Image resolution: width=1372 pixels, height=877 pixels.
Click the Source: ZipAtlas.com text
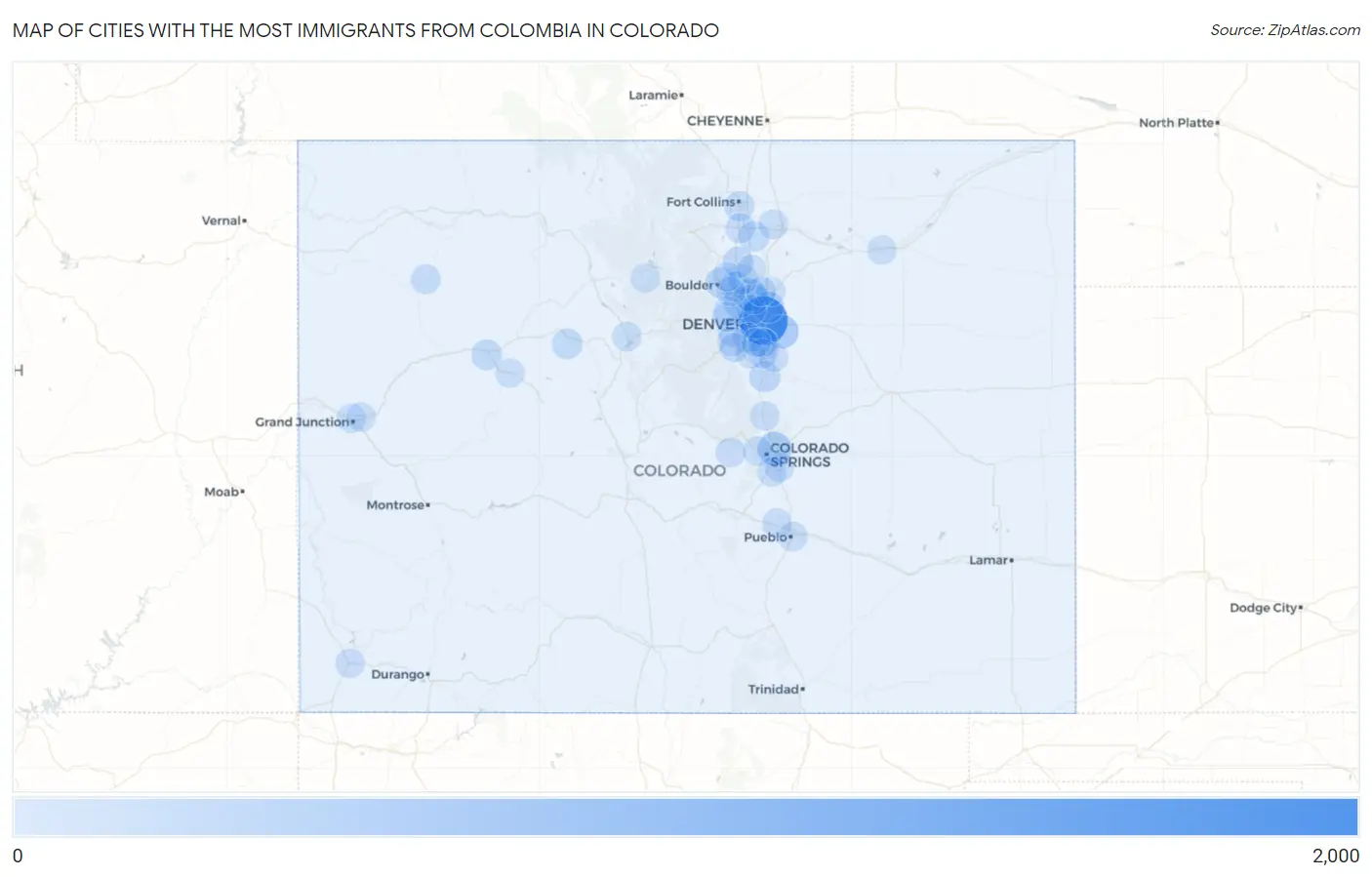click(x=1285, y=30)
